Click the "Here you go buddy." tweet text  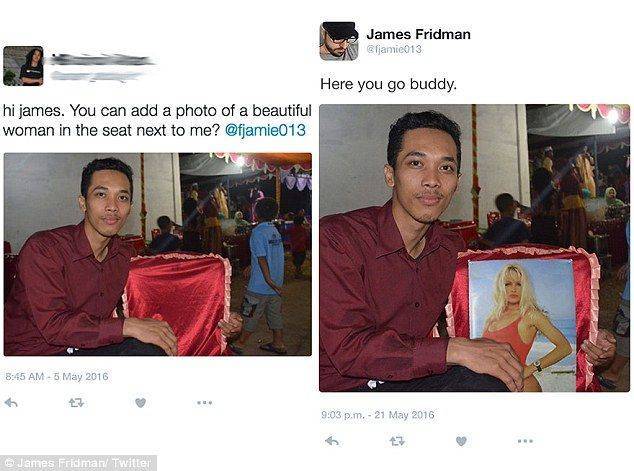click(x=388, y=84)
